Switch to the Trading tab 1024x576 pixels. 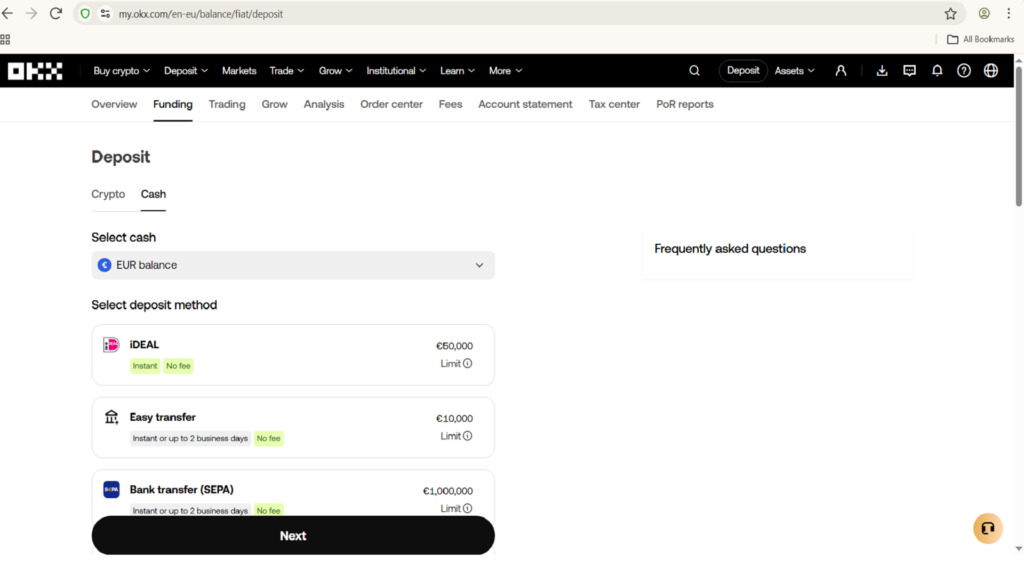click(227, 104)
